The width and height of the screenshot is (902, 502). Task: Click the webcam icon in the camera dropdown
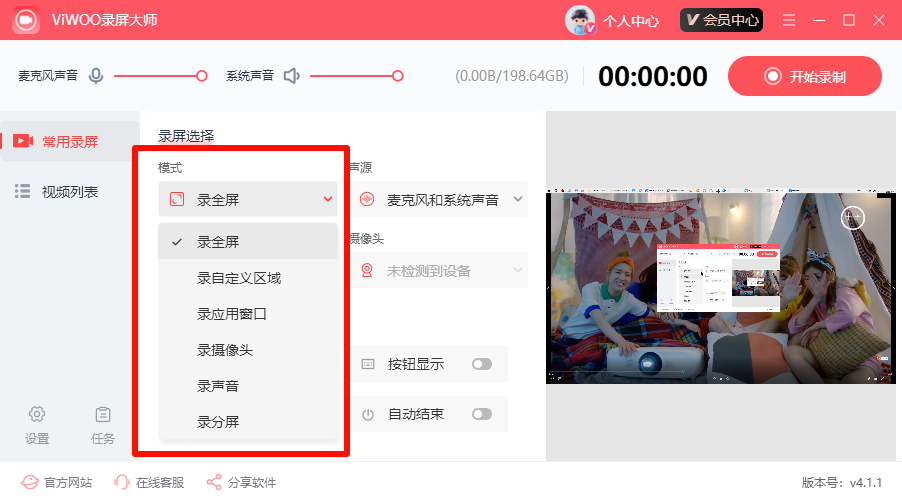367,270
